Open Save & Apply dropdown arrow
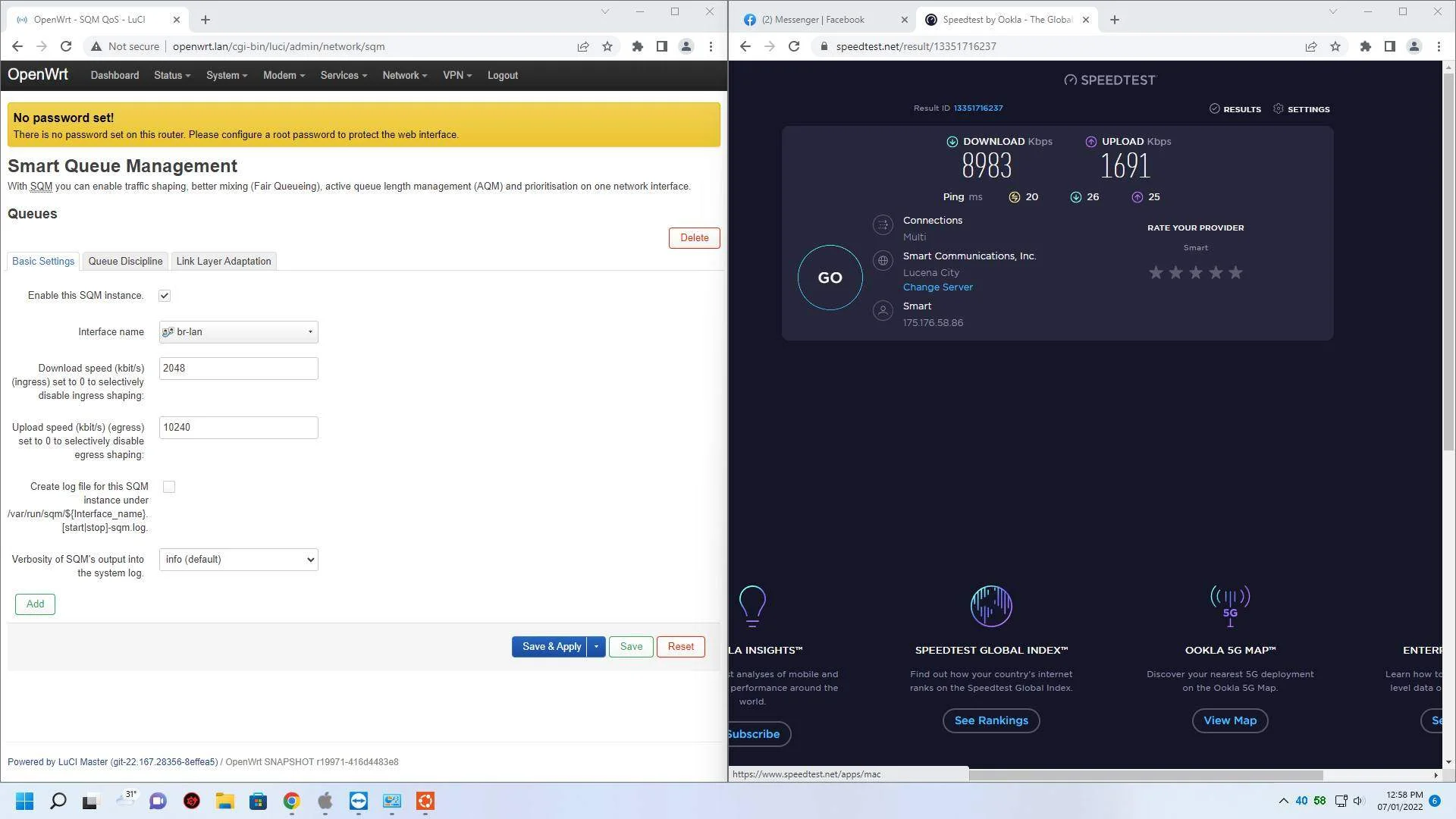The image size is (1456, 819). [x=596, y=647]
